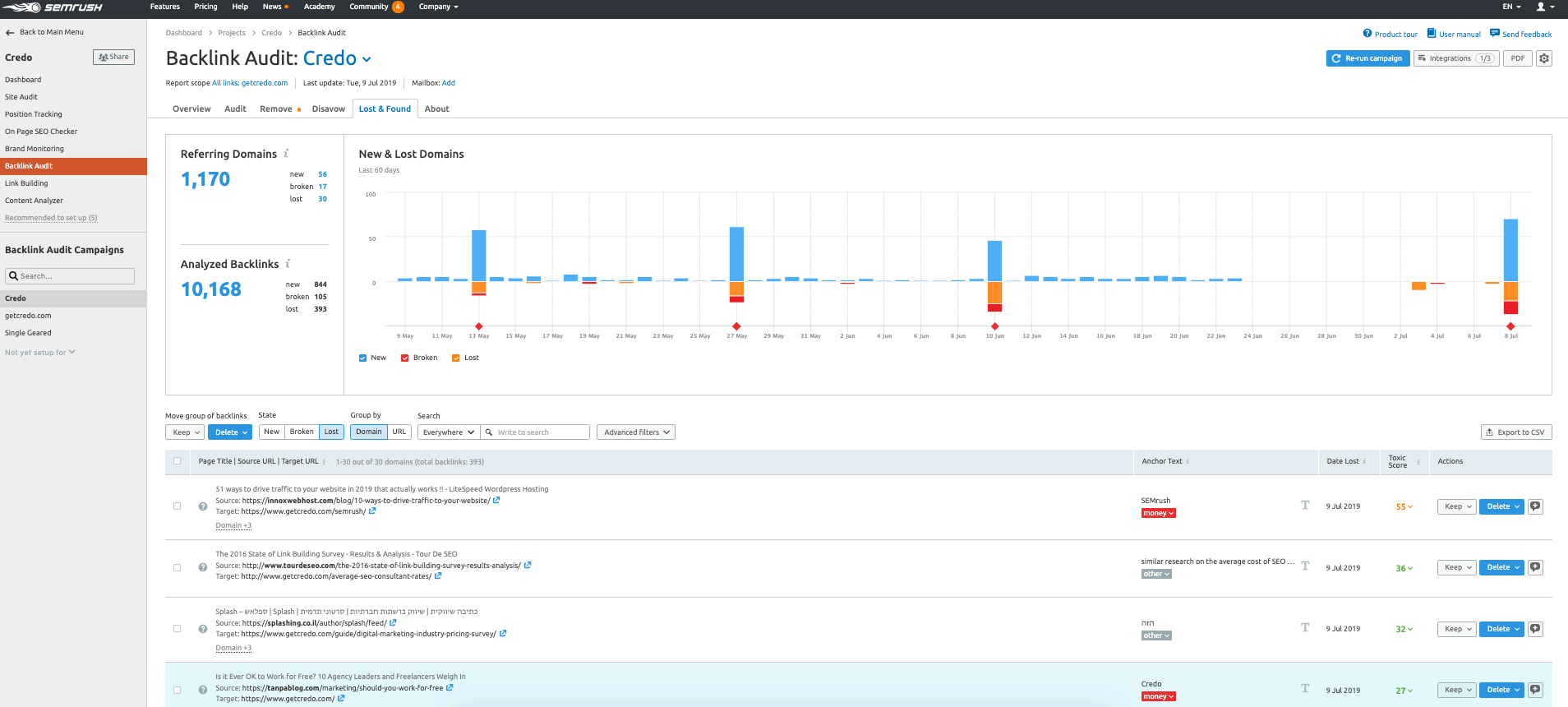Toggle the Broken legend checkbox

coord(405,358)
